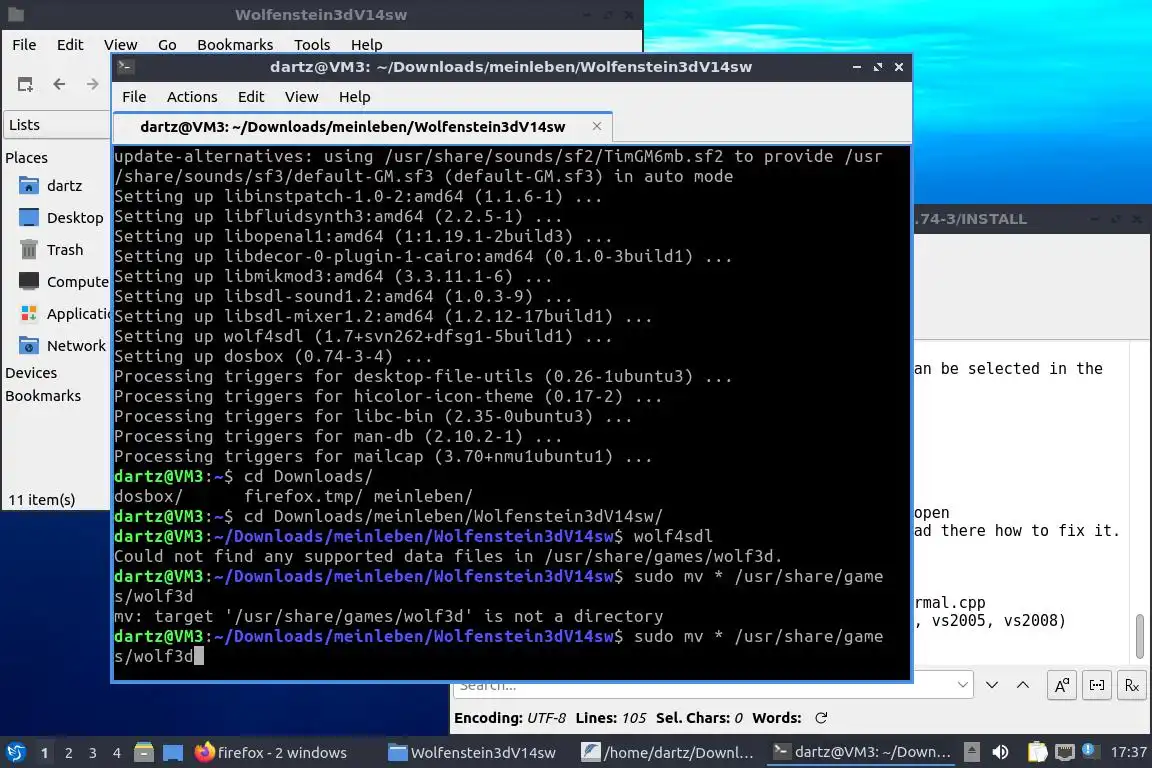Find next match with down chevron
This screenshot has width=1152, height=768.
click(x=992, y=685)
